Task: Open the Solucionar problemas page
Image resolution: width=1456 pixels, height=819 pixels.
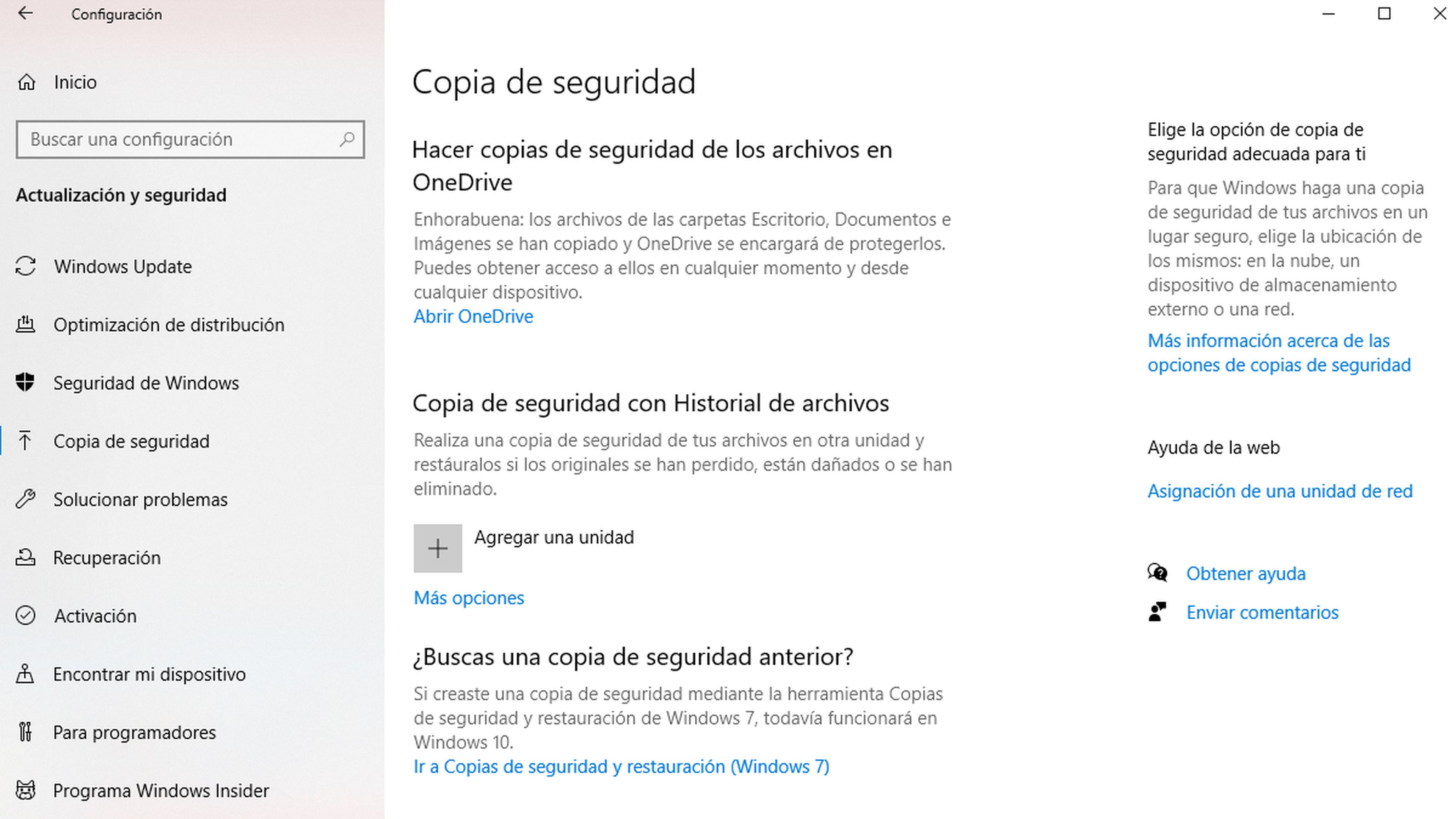Action: click(x=140, y=499)
